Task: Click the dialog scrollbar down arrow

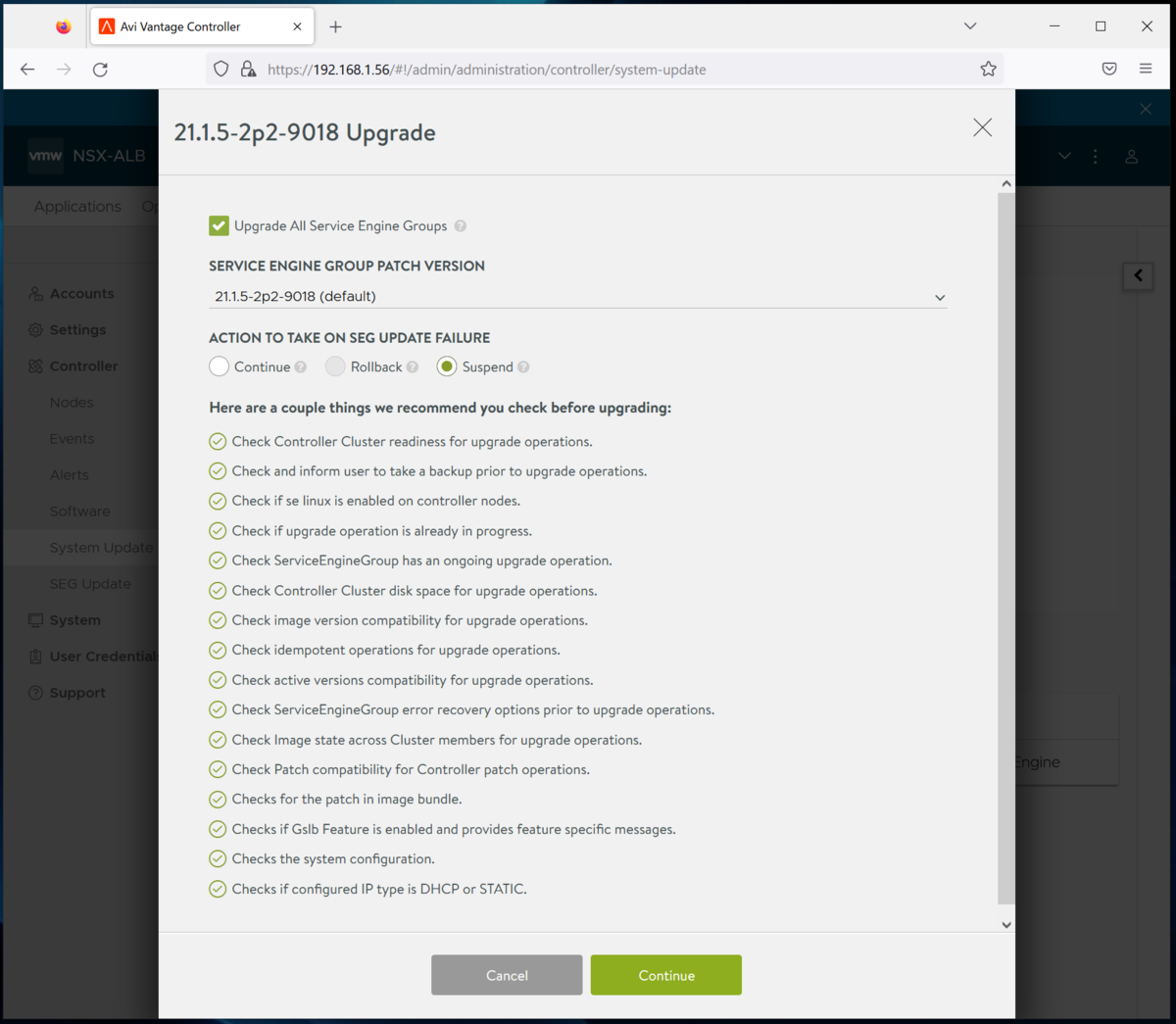Action: click(1006, 924)
